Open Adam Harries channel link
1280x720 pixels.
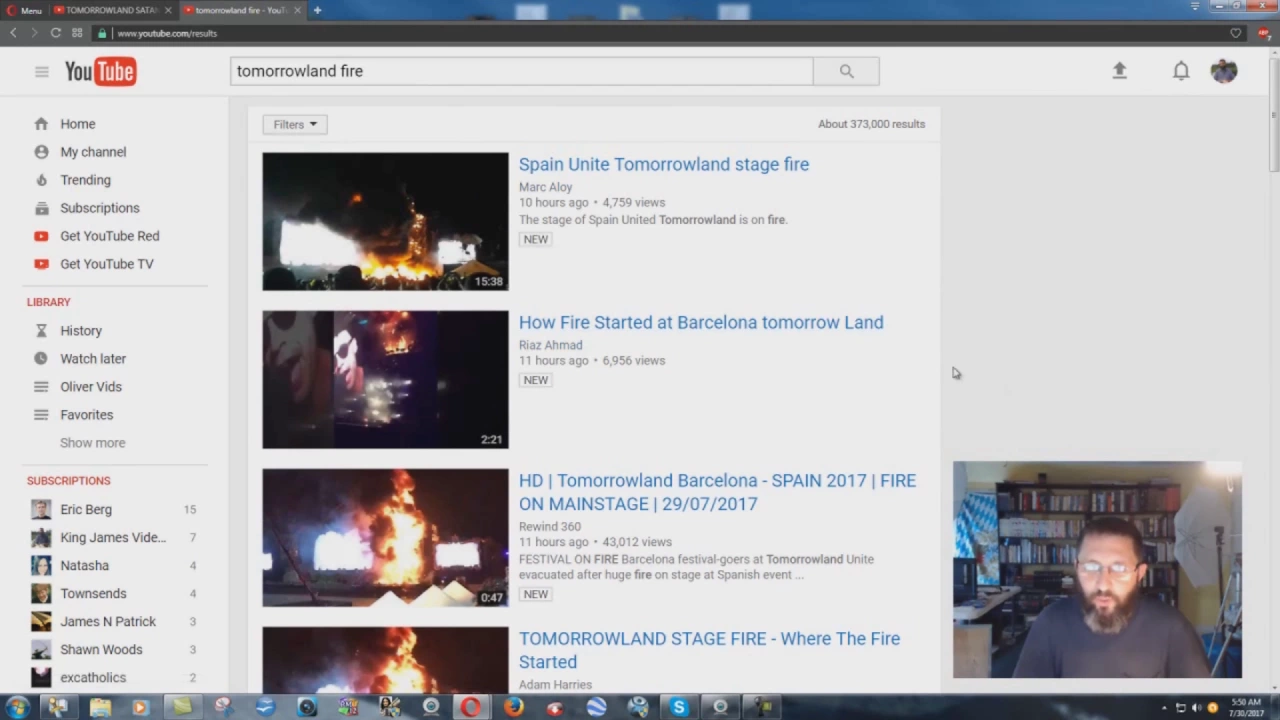coord(555,685)
